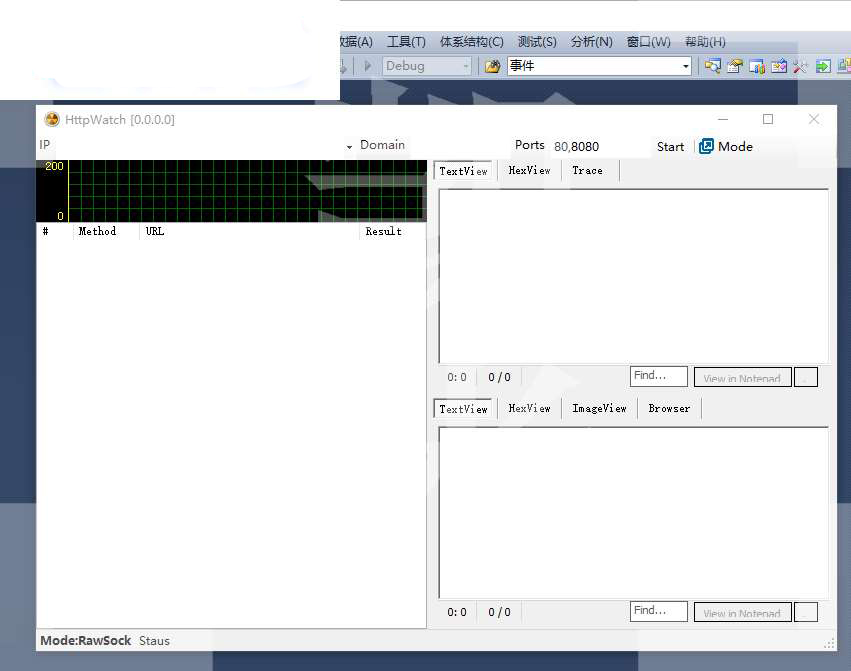The width and height of the screenshot is (851, 671).
Task: Expand the IP dropdown arrow
Action: 349,147
